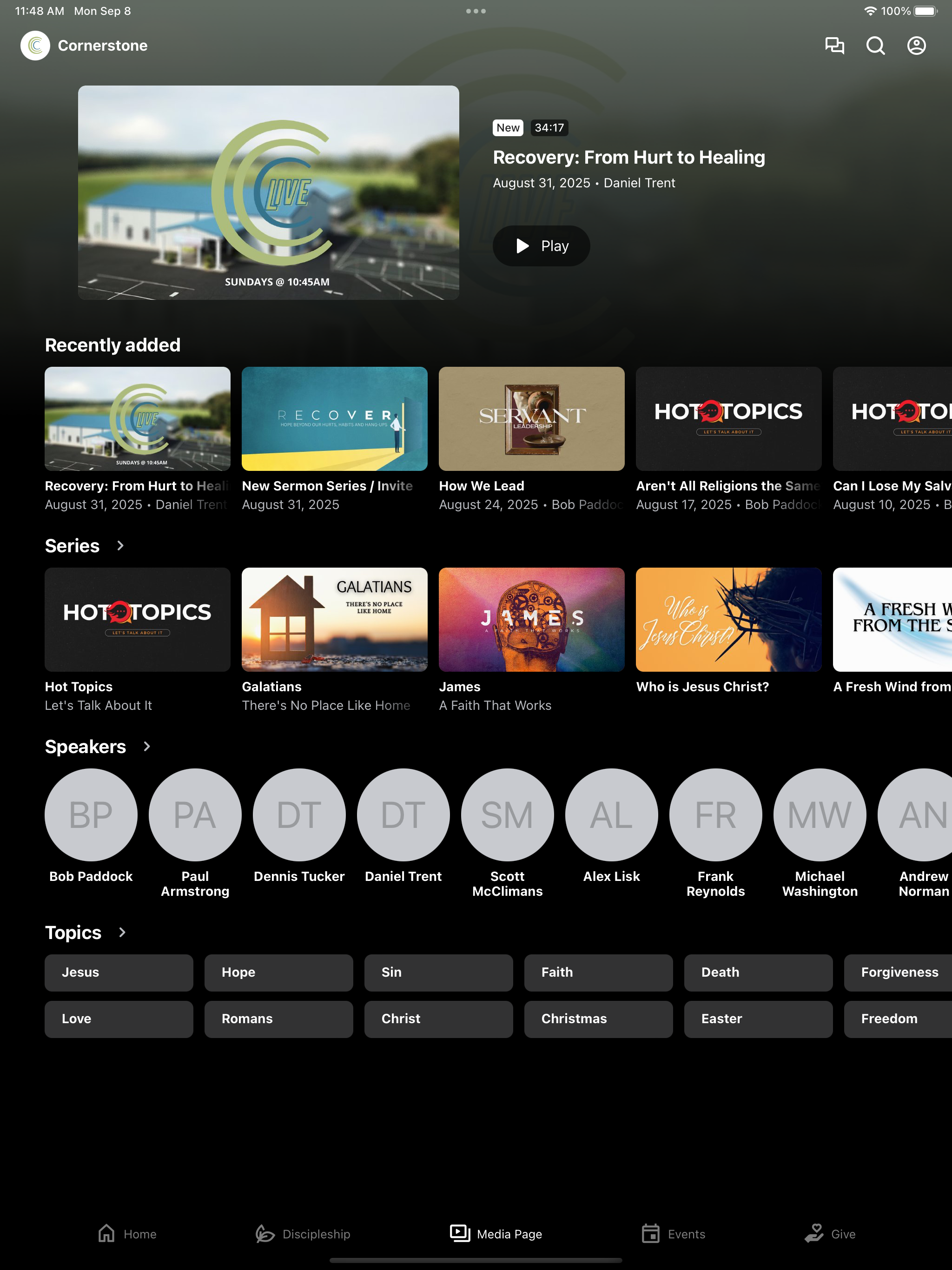Screen dimensions: 952x1270
Task: Tap the Recovery: From Hurt to Healing headline
Action: (629, 157)
